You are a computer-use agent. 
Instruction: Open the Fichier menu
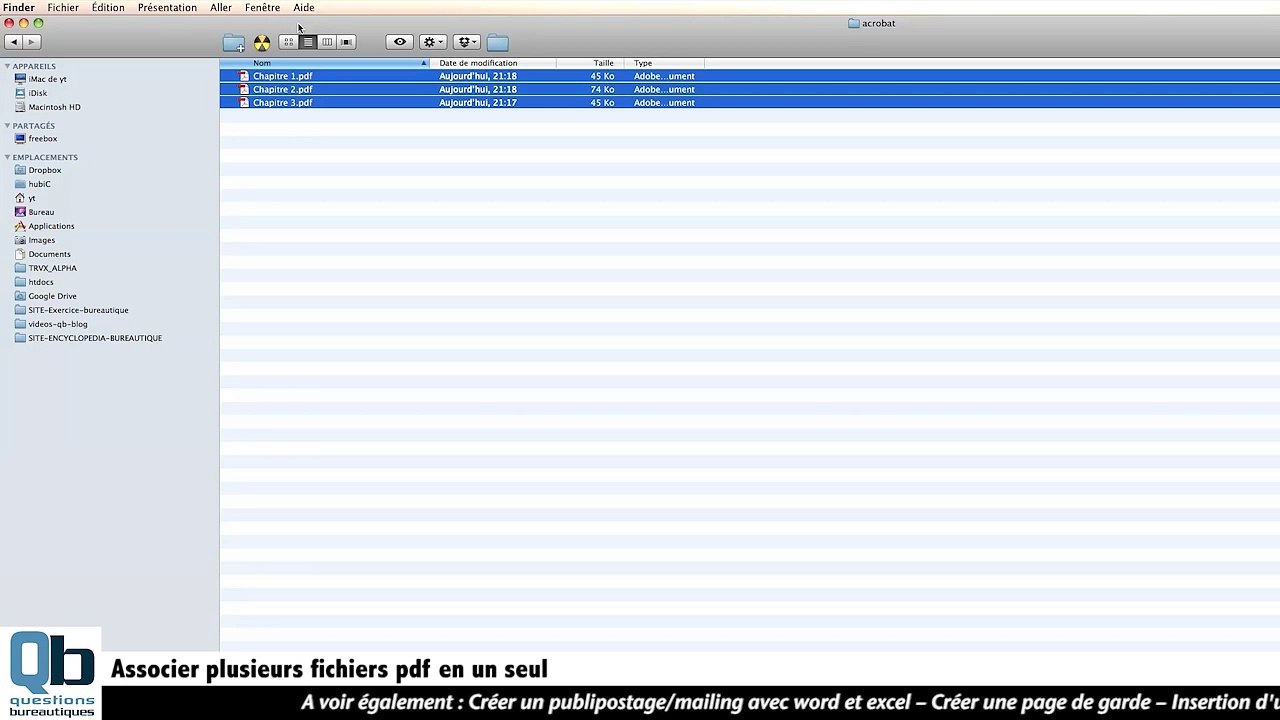pos(63,8)
